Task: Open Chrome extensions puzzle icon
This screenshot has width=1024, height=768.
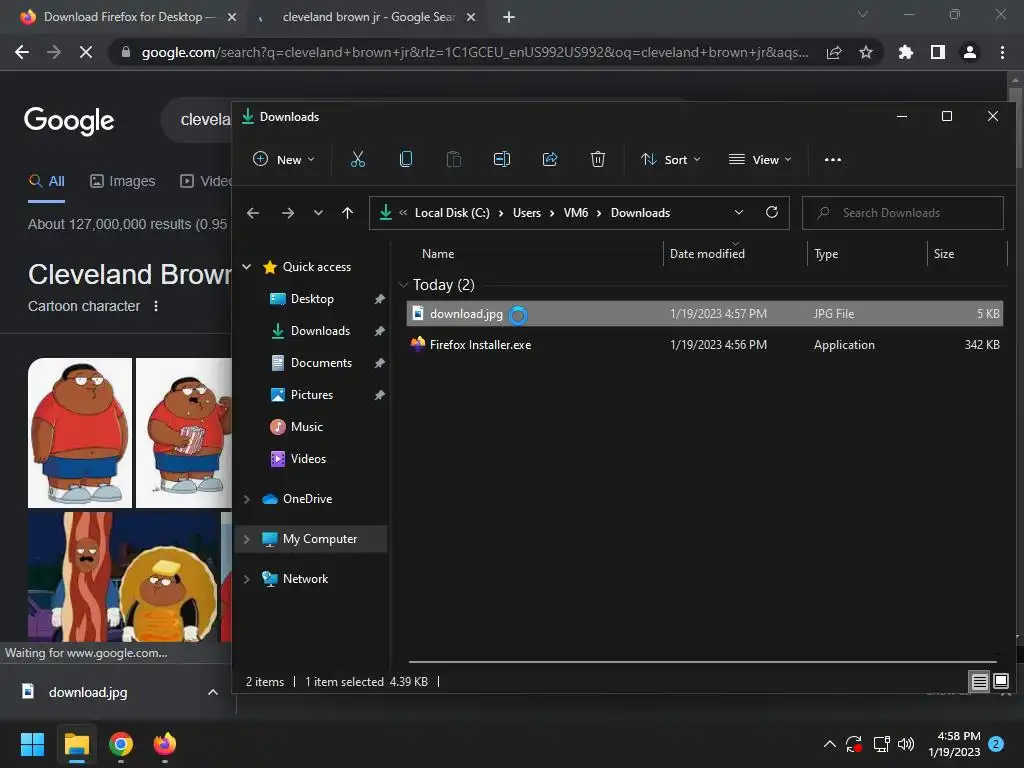Action: coord(905,52)
